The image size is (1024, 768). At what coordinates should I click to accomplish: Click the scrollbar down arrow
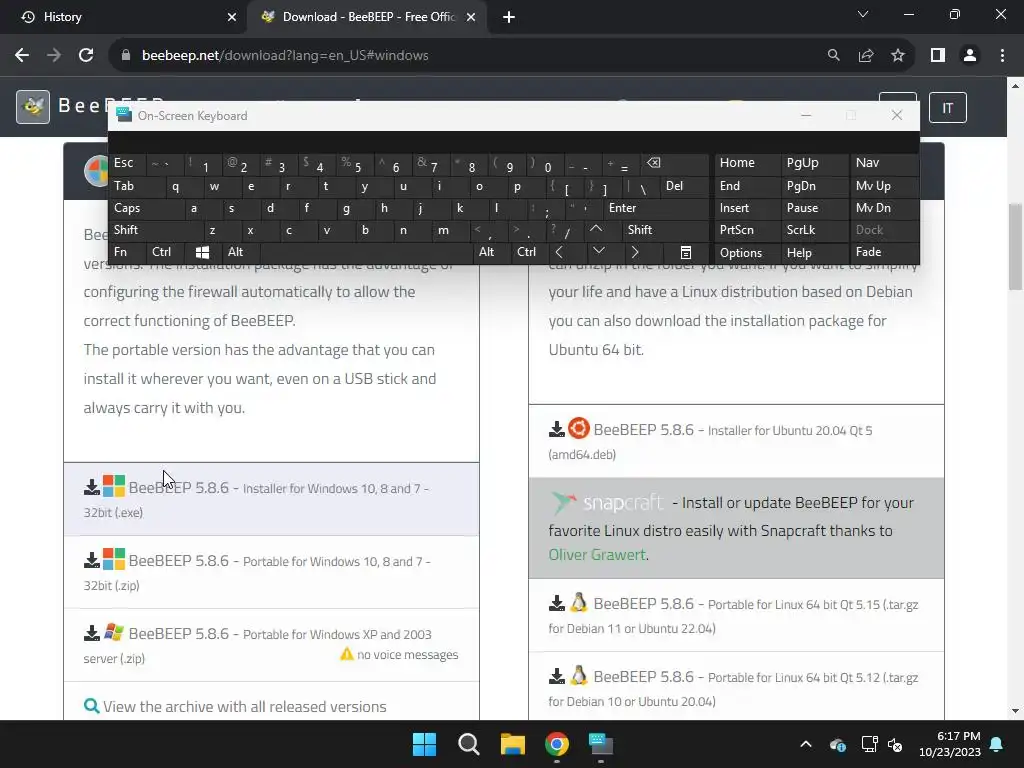click(1016, 711)
